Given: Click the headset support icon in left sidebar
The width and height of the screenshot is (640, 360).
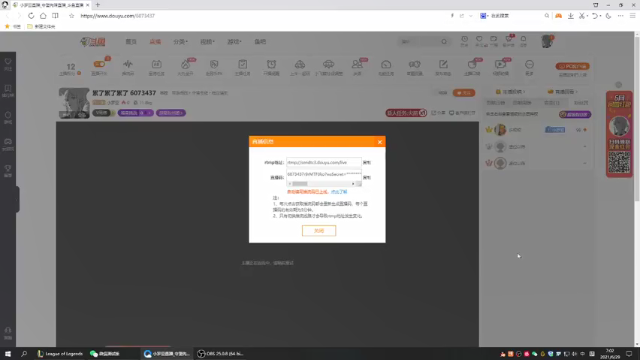Looking at the screenshot, I should [x=8, y=332].
